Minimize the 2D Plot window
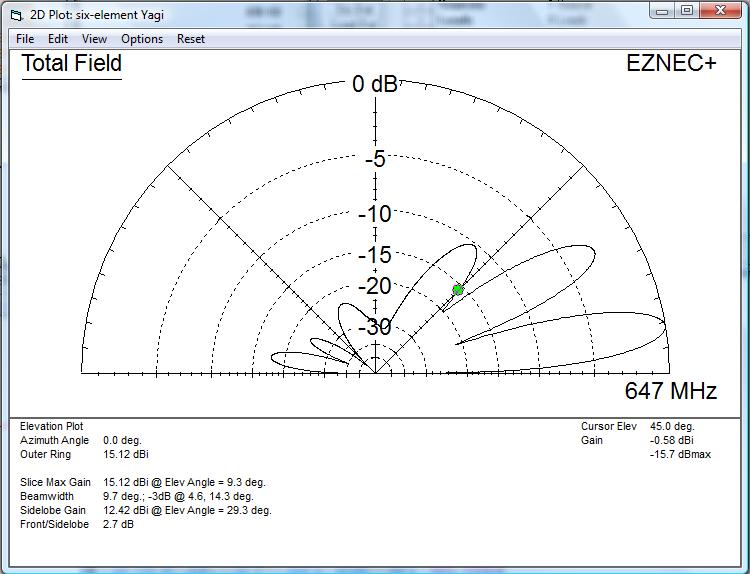This screenshot has width=750, height=574. point(662,11)
